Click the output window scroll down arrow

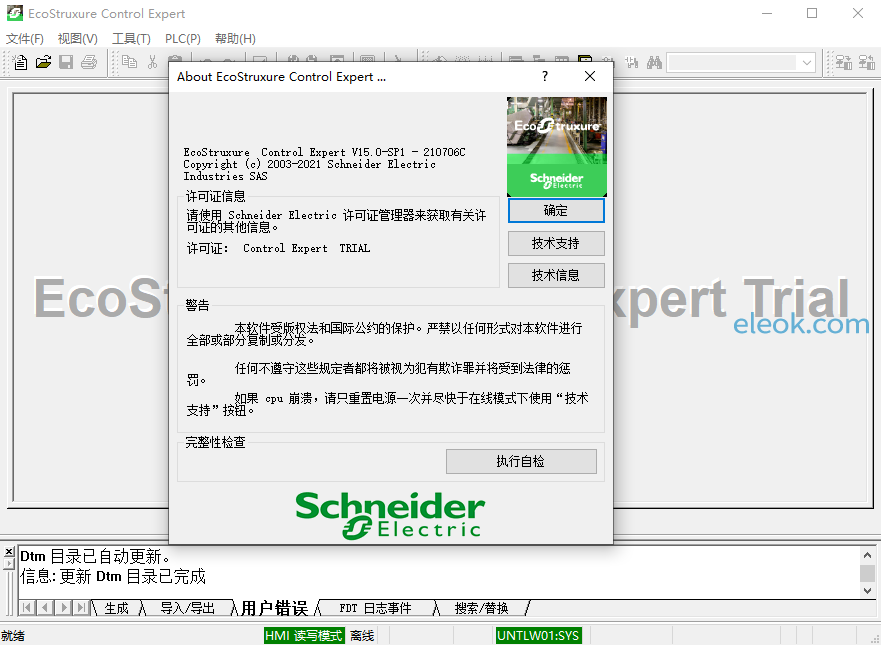868,591
